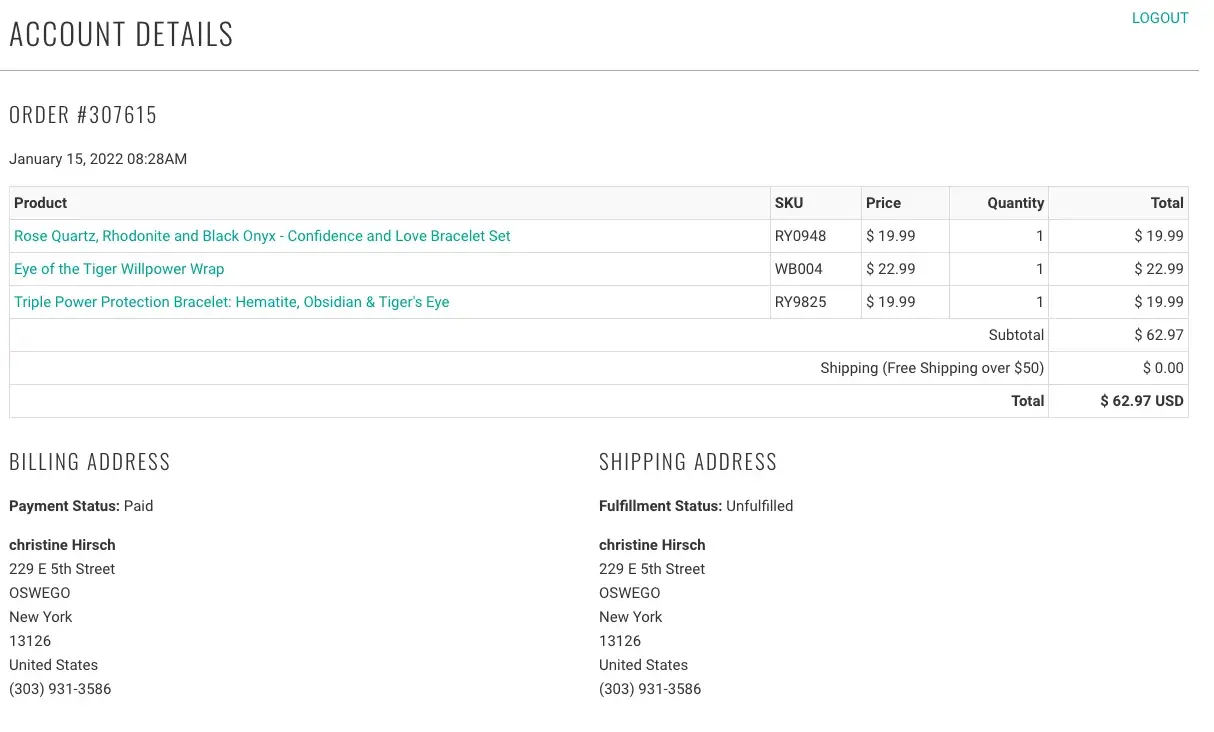1214x732 pixels.
Task: Click the Account Details page heading
Action: (x=121, y=34)
